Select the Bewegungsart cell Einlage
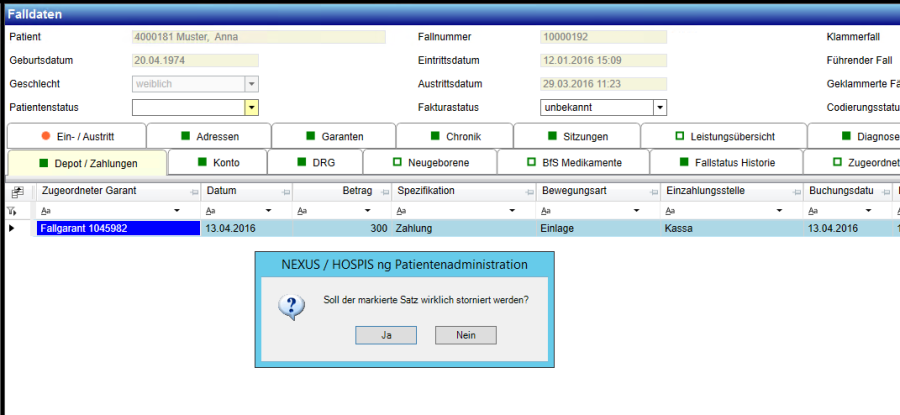Image resolution: width=900 pixels, height=415 pixels. tap(598, 228)
